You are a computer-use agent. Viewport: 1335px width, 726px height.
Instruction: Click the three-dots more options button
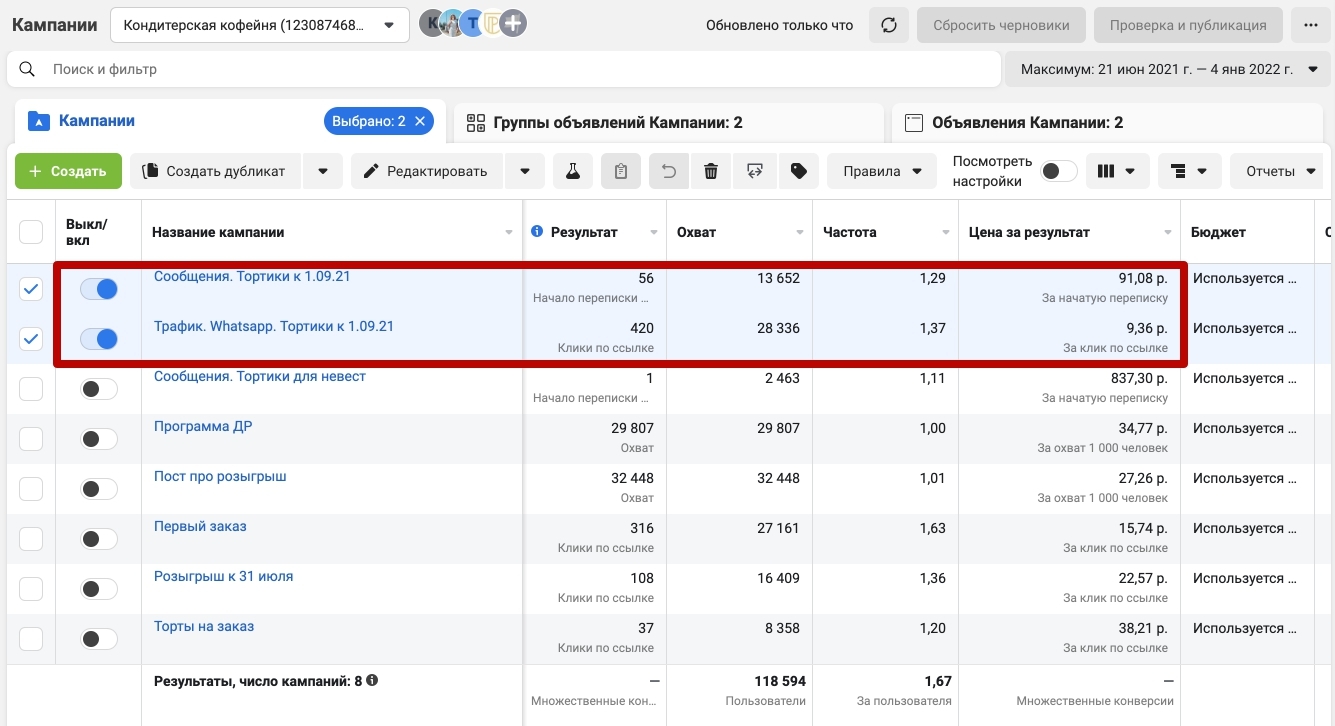(1311, 25)
